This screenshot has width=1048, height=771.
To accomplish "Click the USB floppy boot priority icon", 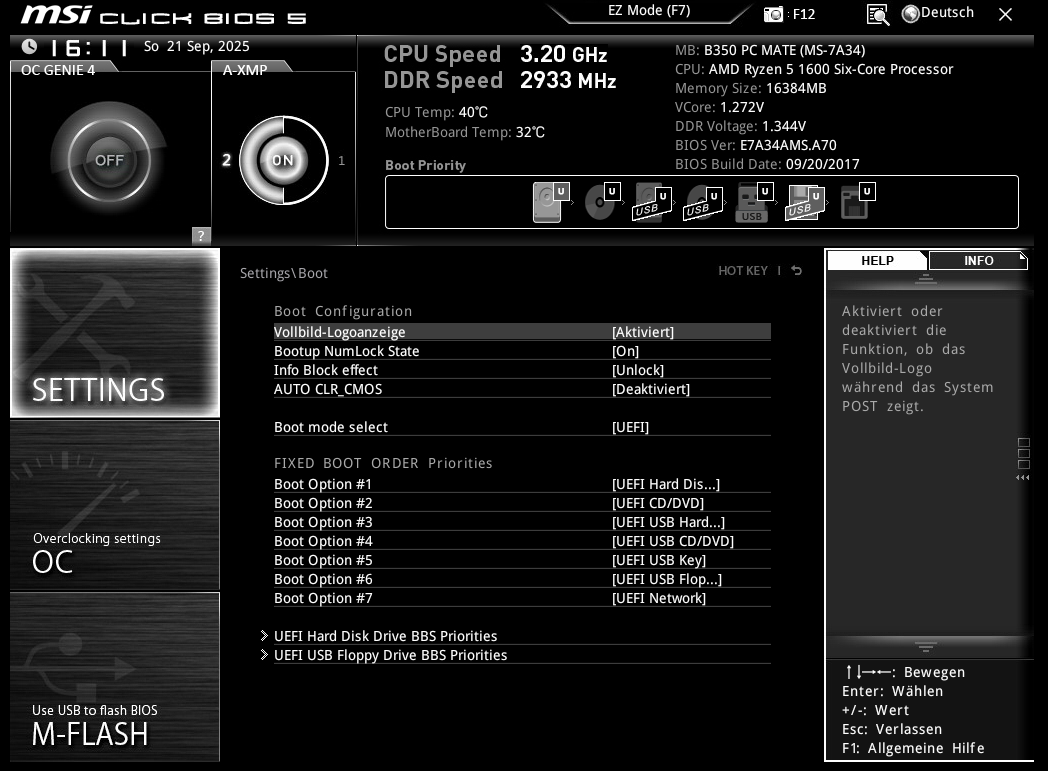I will (x=805, y=202).
